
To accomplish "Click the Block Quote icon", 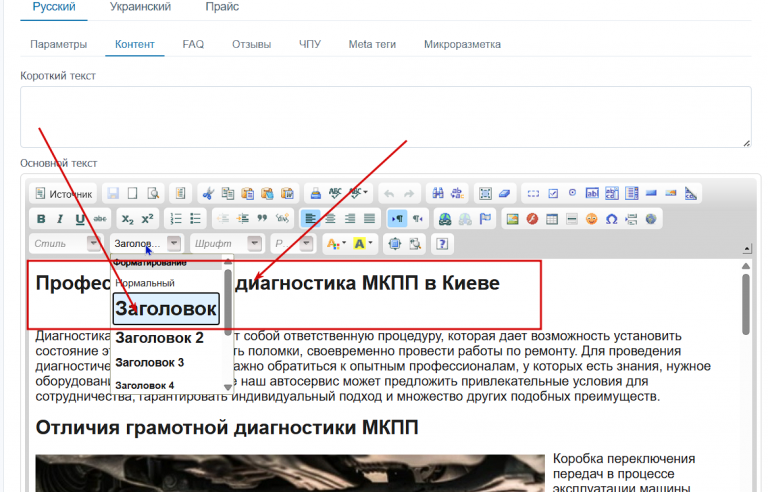I will tap(263, 219).
